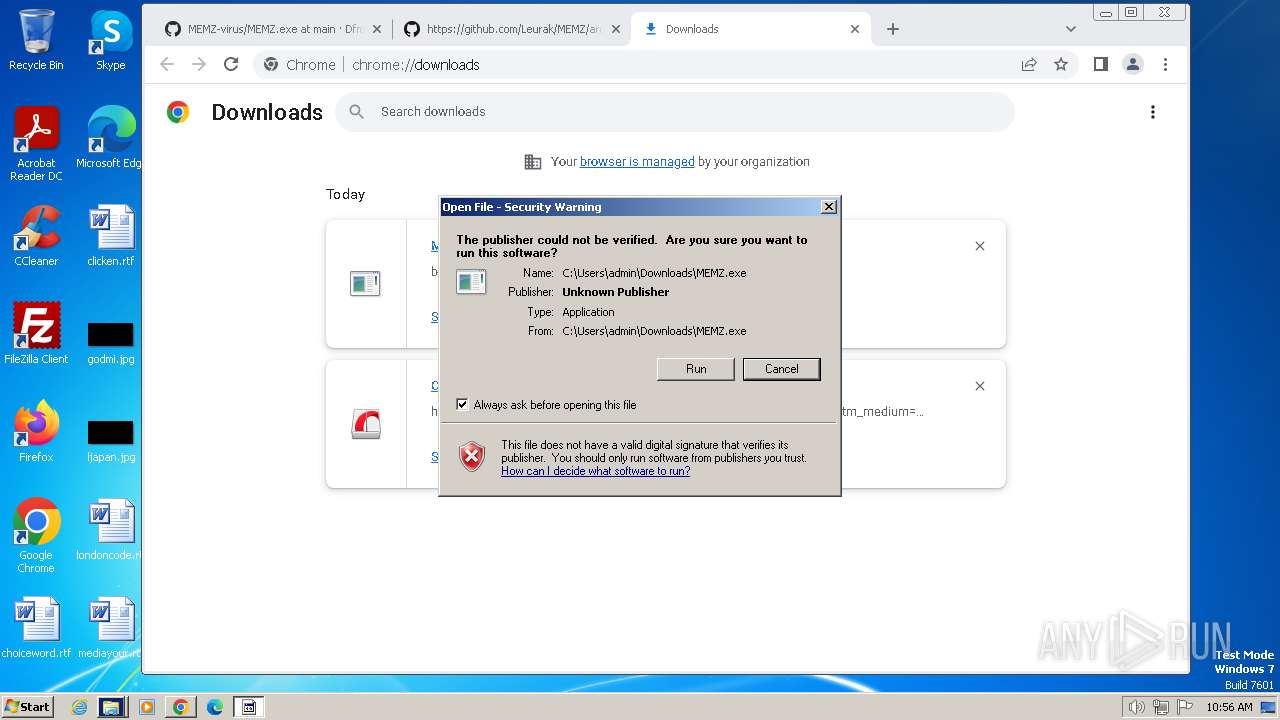
Task: Click the second download's file icon
Action: coord(366,424)
